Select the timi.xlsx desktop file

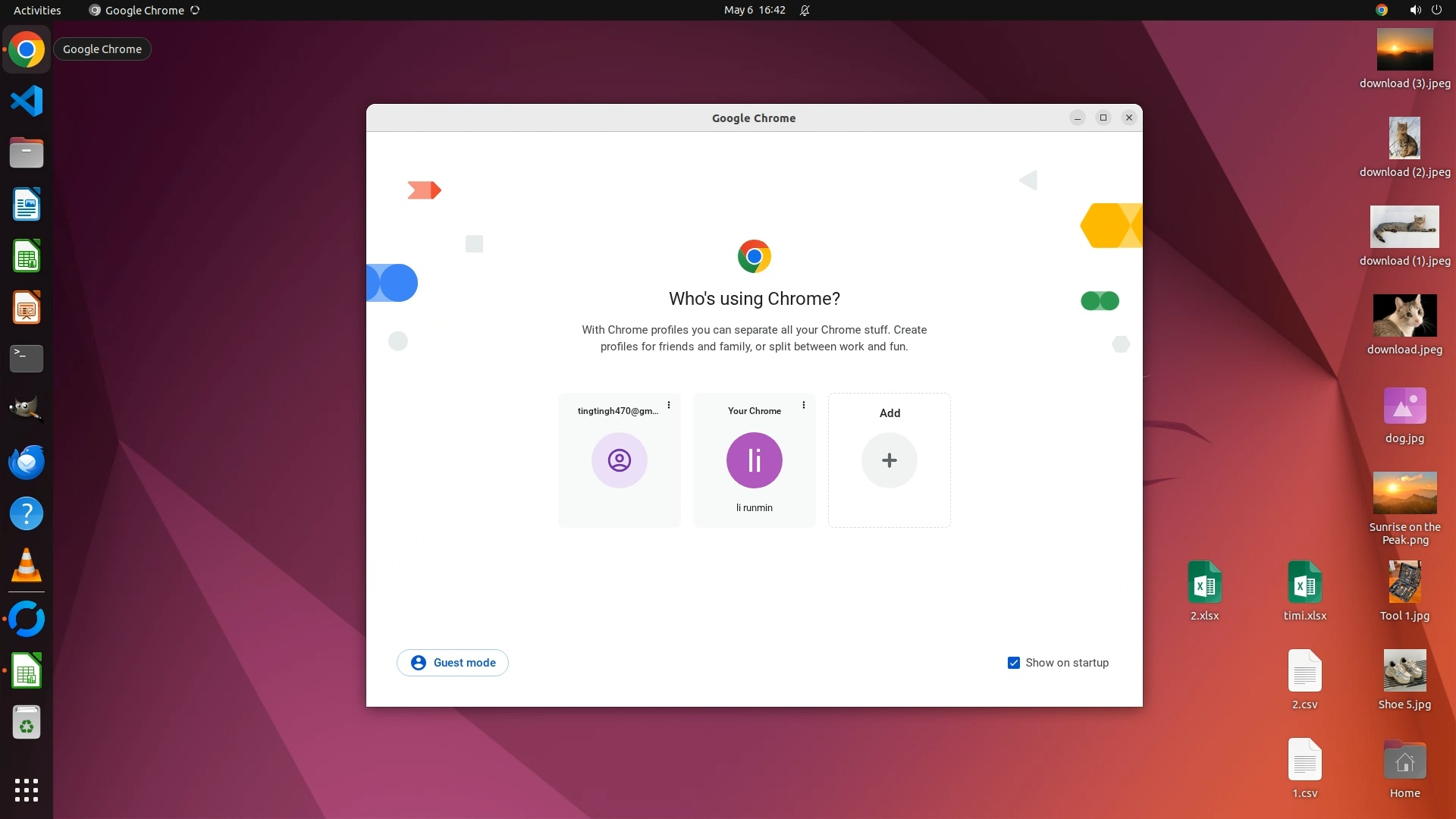(x=1304, y=582)
